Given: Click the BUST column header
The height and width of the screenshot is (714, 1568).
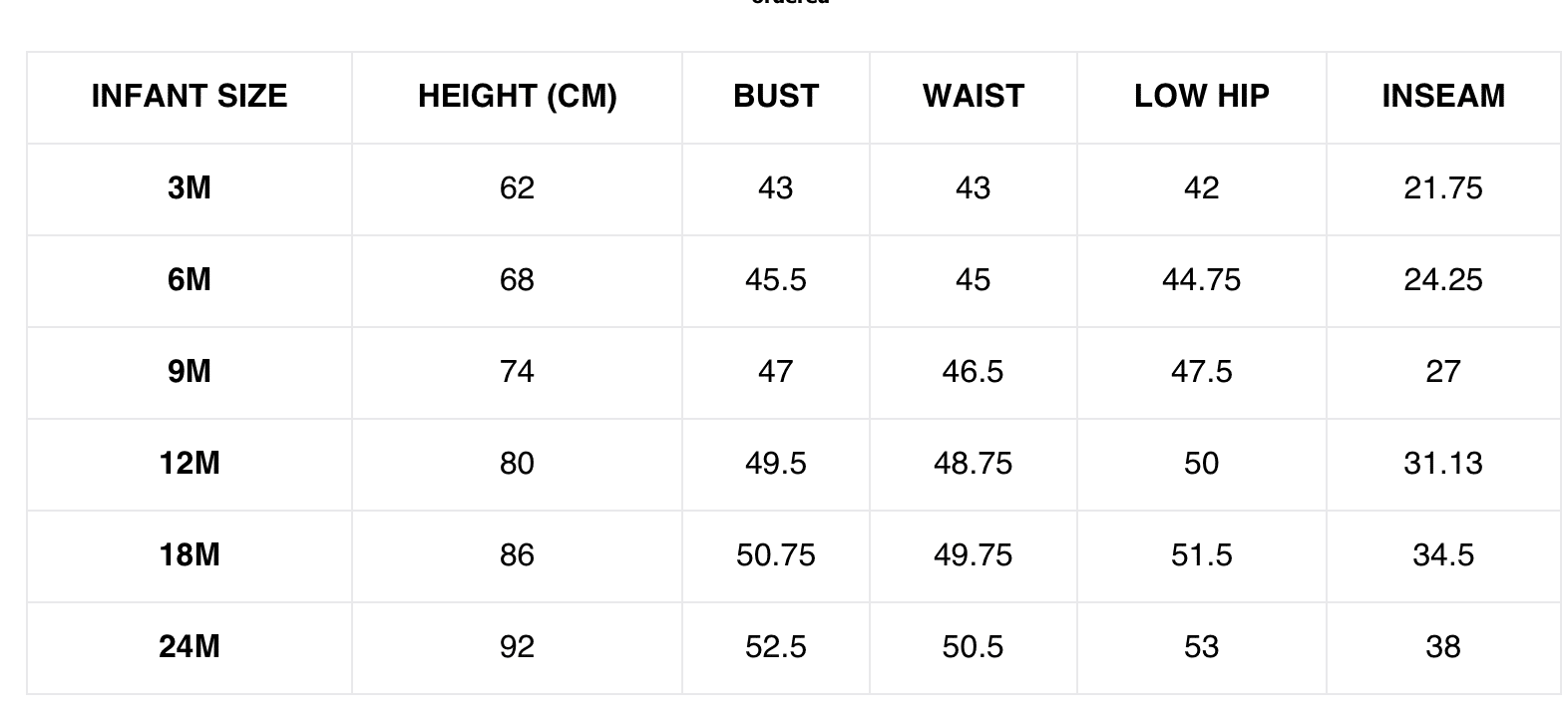Looking at the screenshot, I should [775, 97].
